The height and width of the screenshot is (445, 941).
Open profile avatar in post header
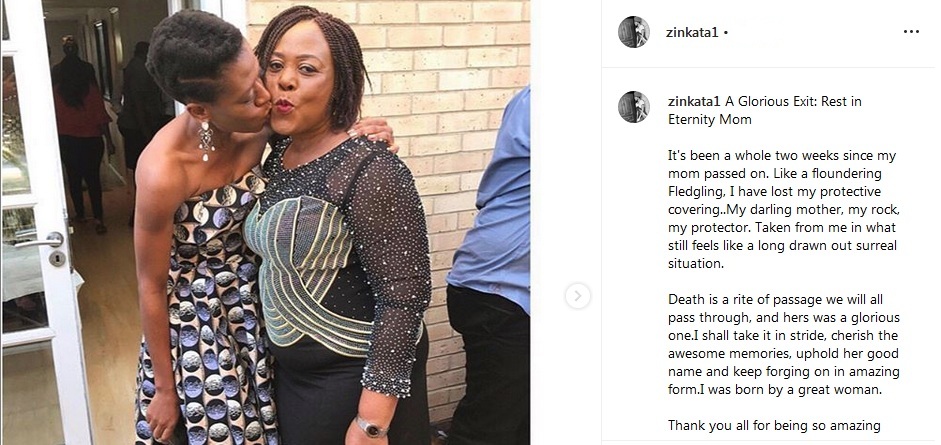click(634, 32)
